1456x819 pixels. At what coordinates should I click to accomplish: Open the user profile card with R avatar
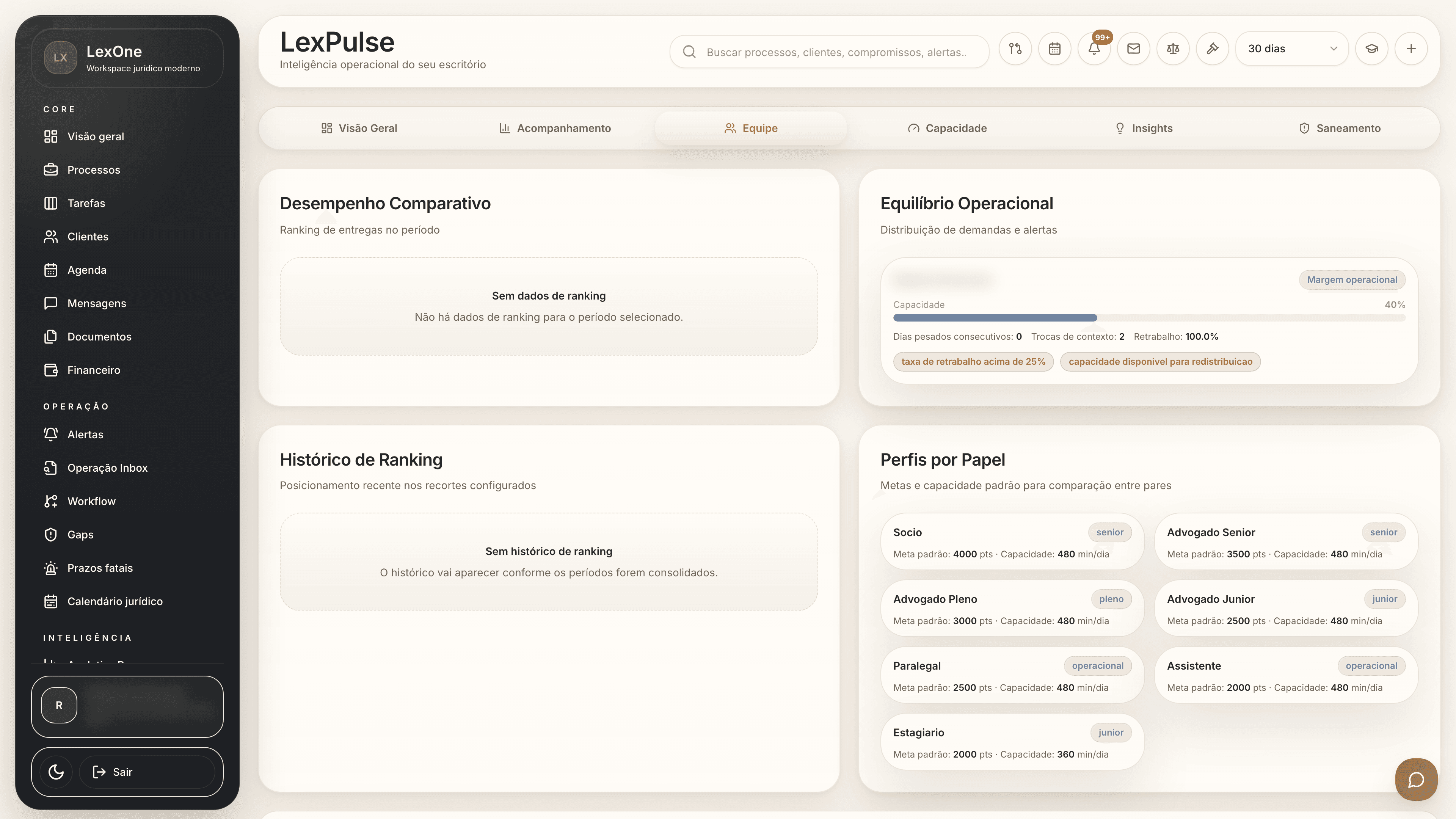coord(127,706)
